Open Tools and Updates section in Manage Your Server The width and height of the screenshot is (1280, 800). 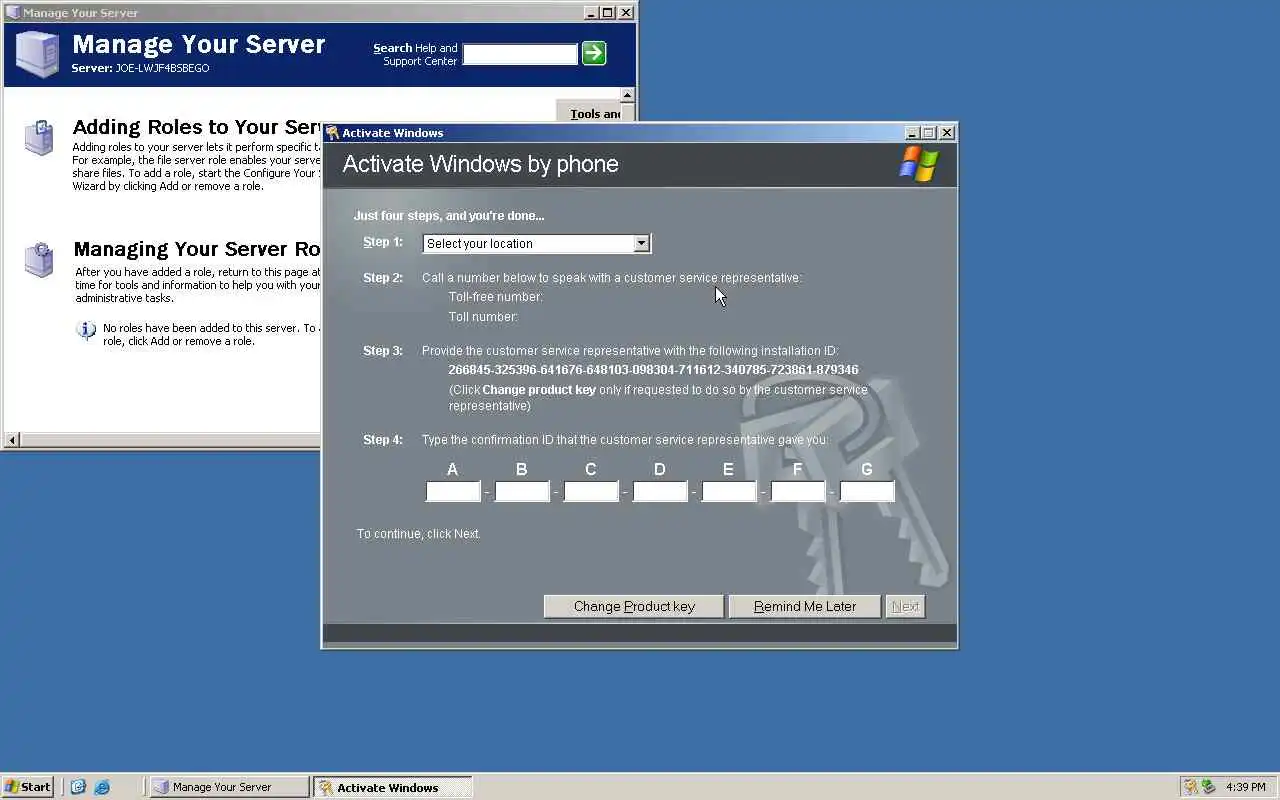594,113
